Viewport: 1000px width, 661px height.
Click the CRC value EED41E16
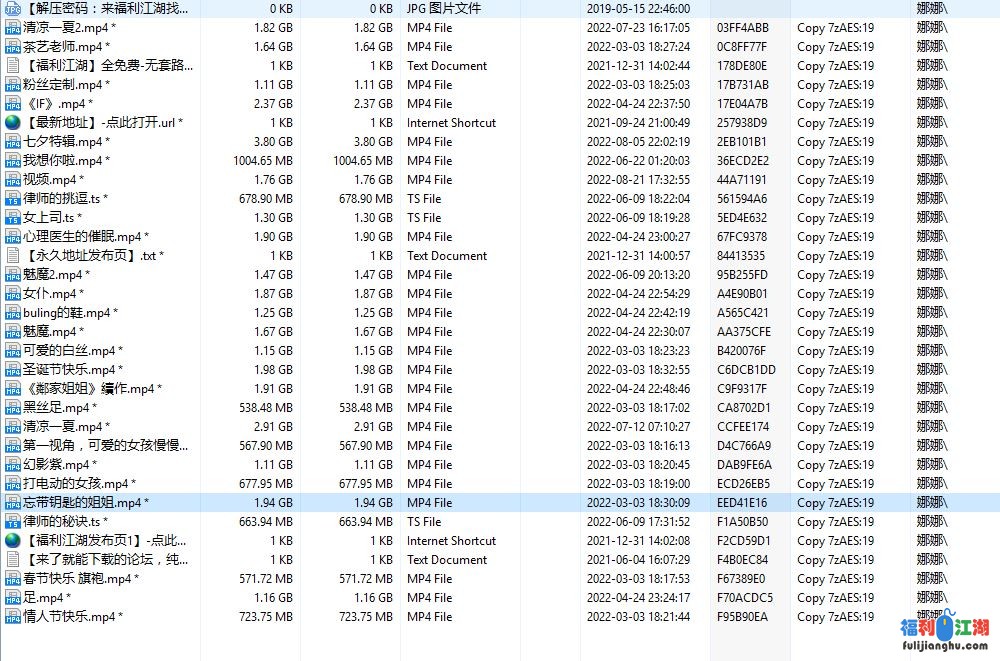(x=742, y=503)
